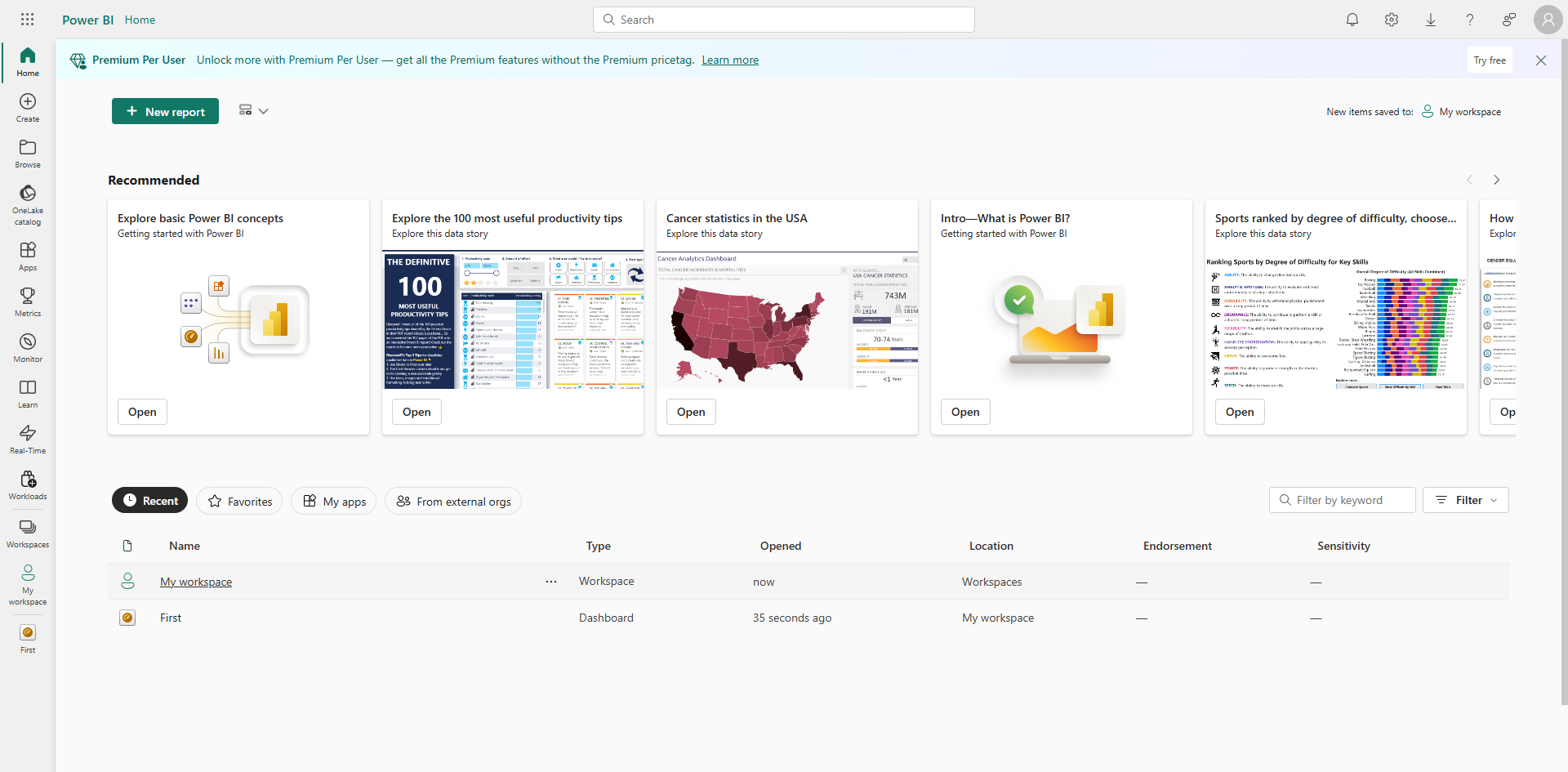Open the Workspaces flyout
The width and height of the screenshot is (1568, 772).
point(28,533)
